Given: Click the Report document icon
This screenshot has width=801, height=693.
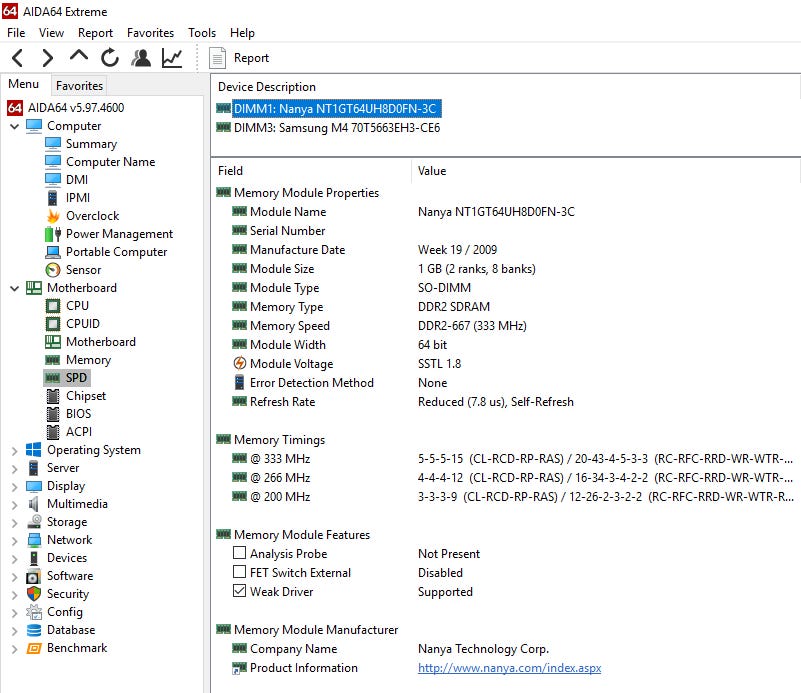Looking at the screenshot, I should coord(217,58).
